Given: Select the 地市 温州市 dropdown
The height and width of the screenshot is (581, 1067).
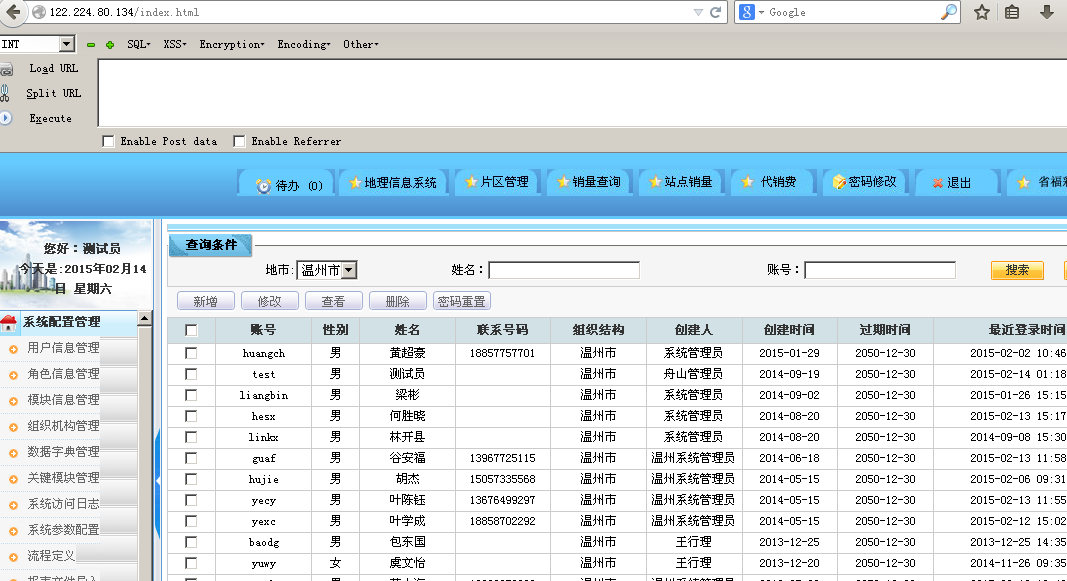Looking at the screenshot, I should click(x=327, y=270).
